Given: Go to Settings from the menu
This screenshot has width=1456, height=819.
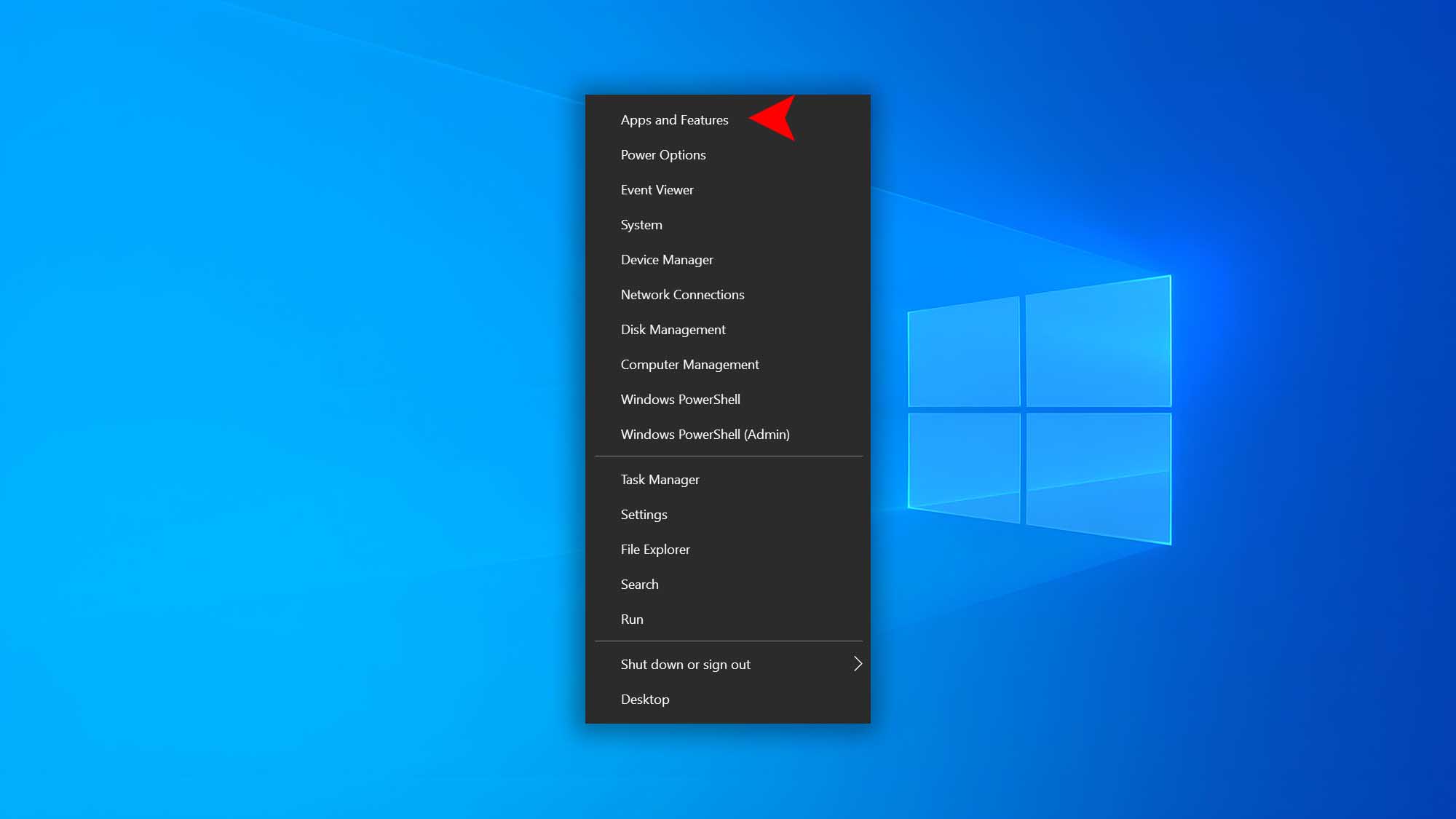Looking at the screenshot, I should tap(727, 515).
